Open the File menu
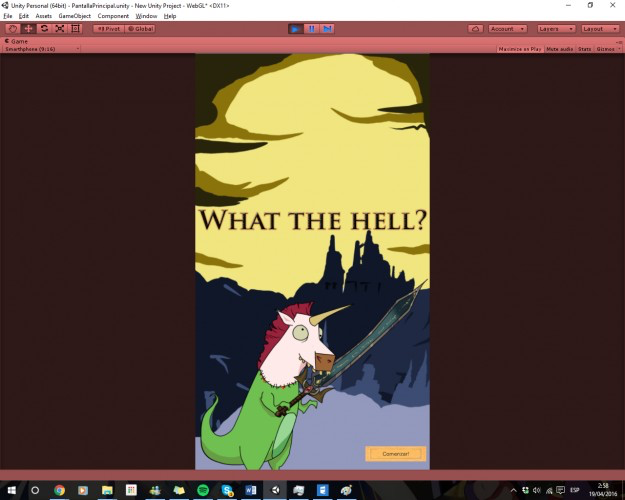 coord(8,16)
